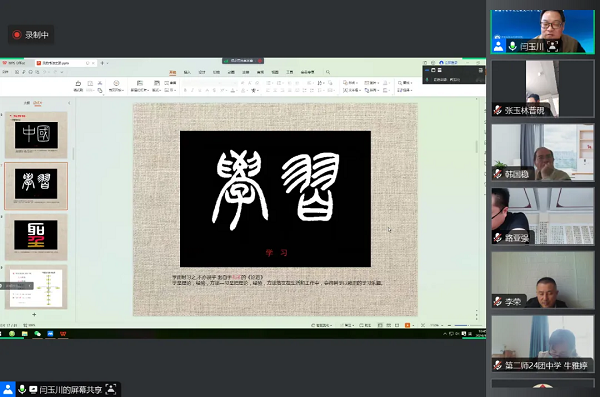
Task: Open the 新建幻灯片 dropdown
Action: [140, 90]
